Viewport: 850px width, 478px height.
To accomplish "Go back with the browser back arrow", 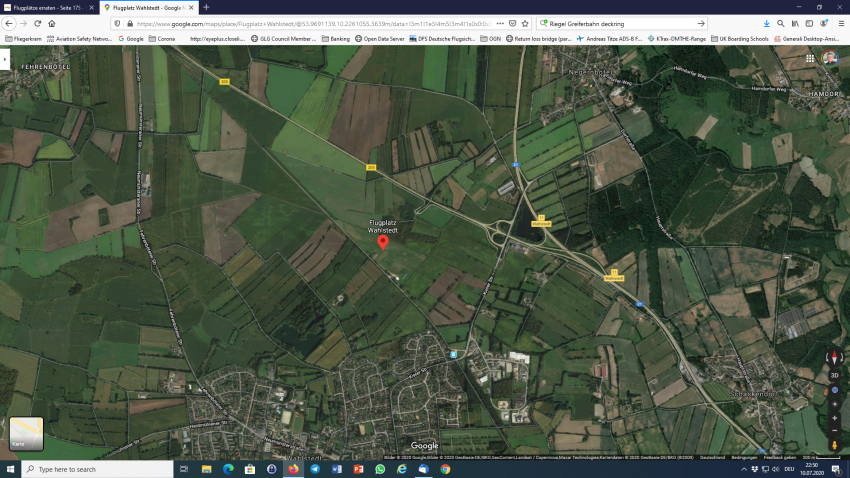I will tap(9, 23).
